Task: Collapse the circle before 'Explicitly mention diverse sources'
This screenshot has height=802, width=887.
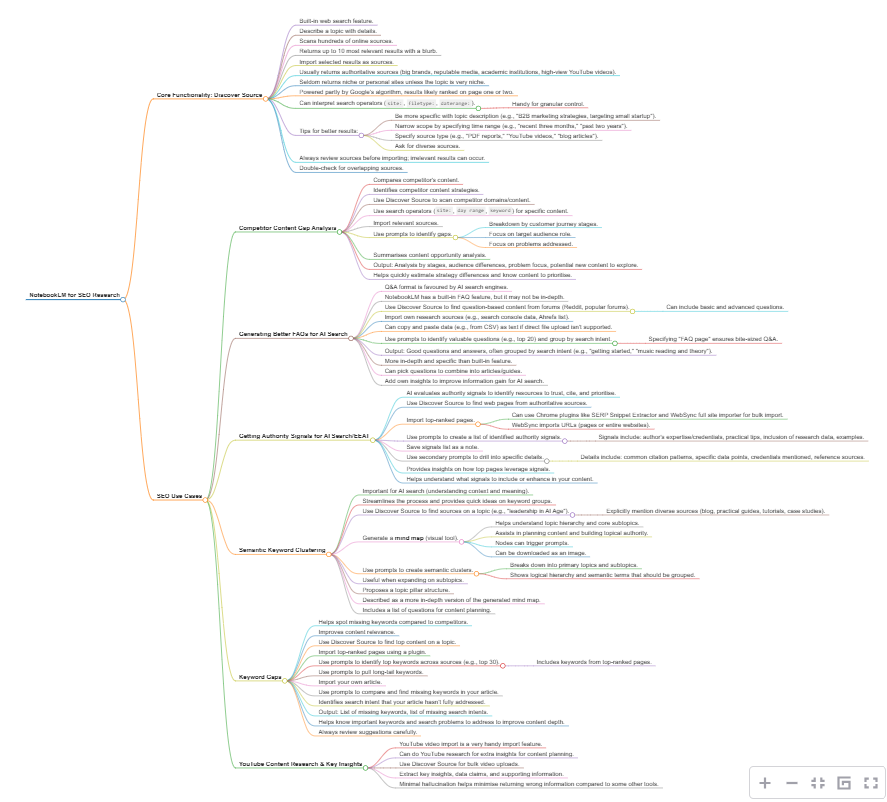Action: coord(572,515)
